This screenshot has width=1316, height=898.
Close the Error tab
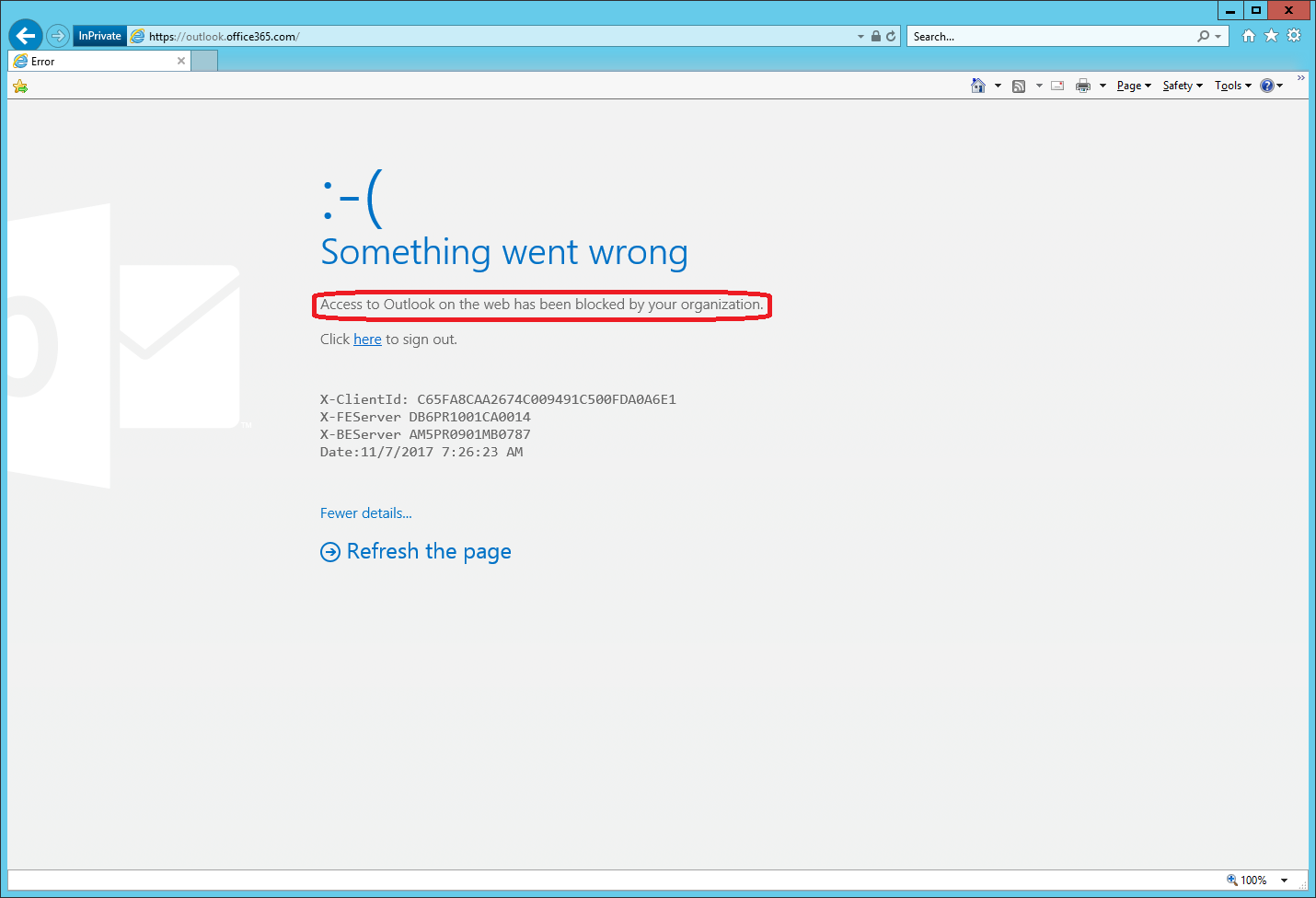coord(181,61)
